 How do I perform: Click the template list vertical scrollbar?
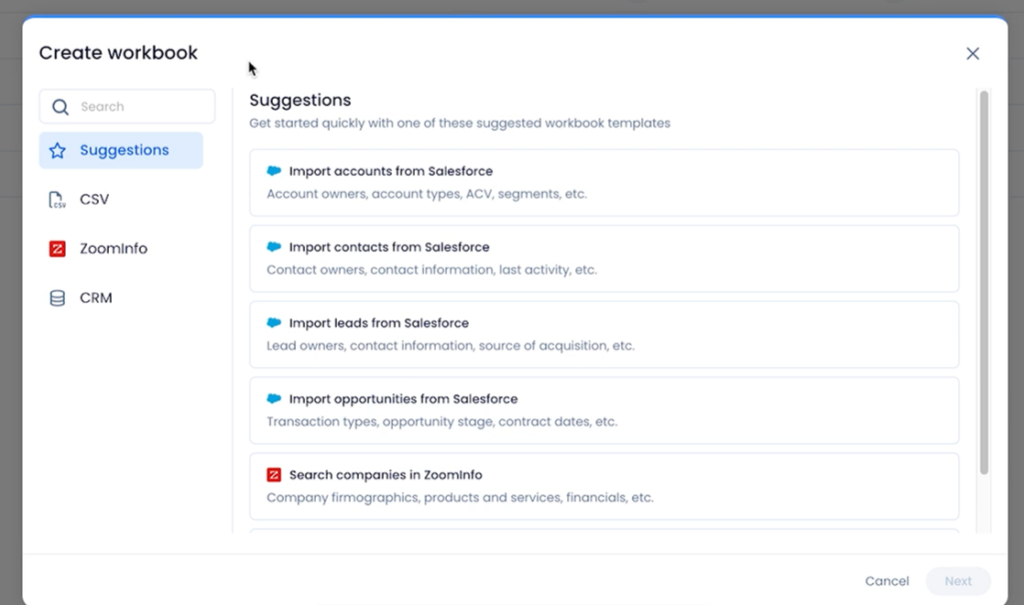tap(984, 280)
